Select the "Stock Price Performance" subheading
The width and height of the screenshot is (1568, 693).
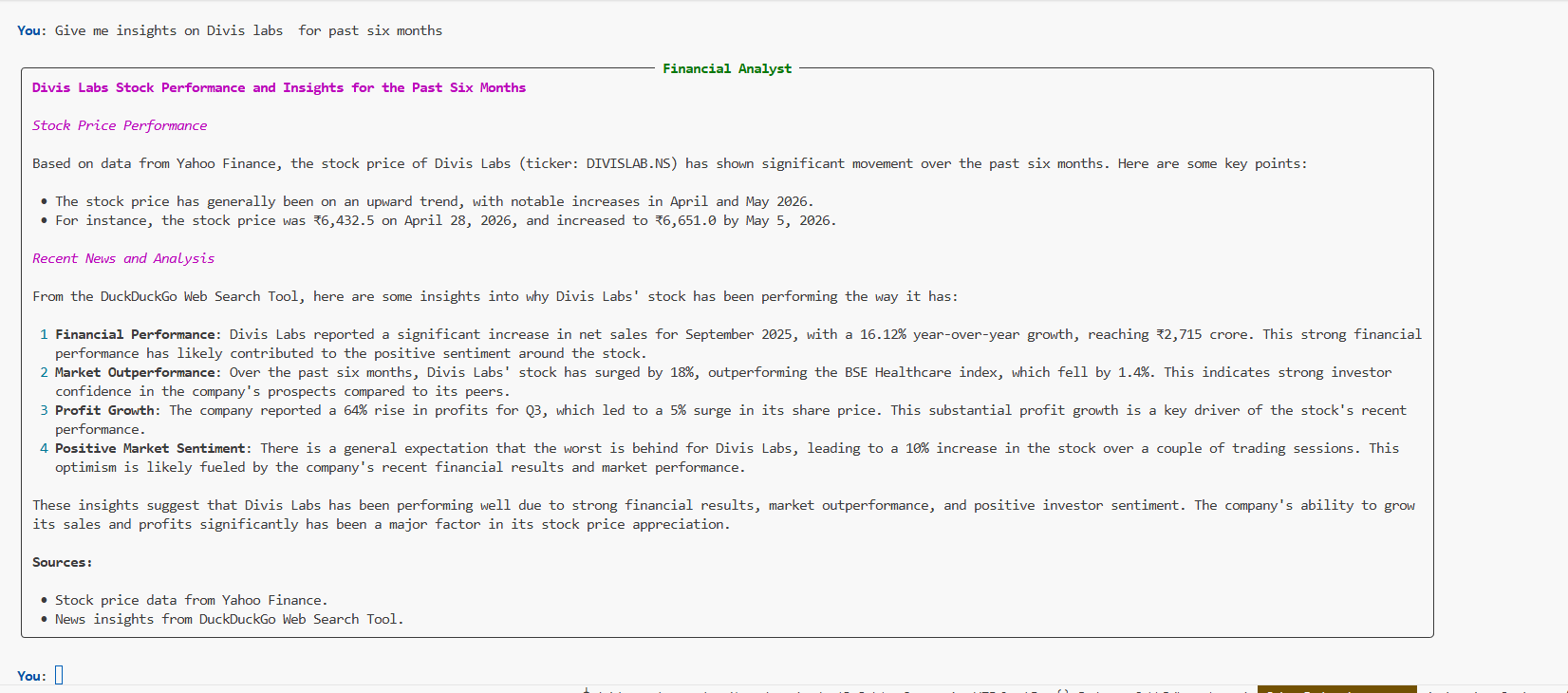120,125
